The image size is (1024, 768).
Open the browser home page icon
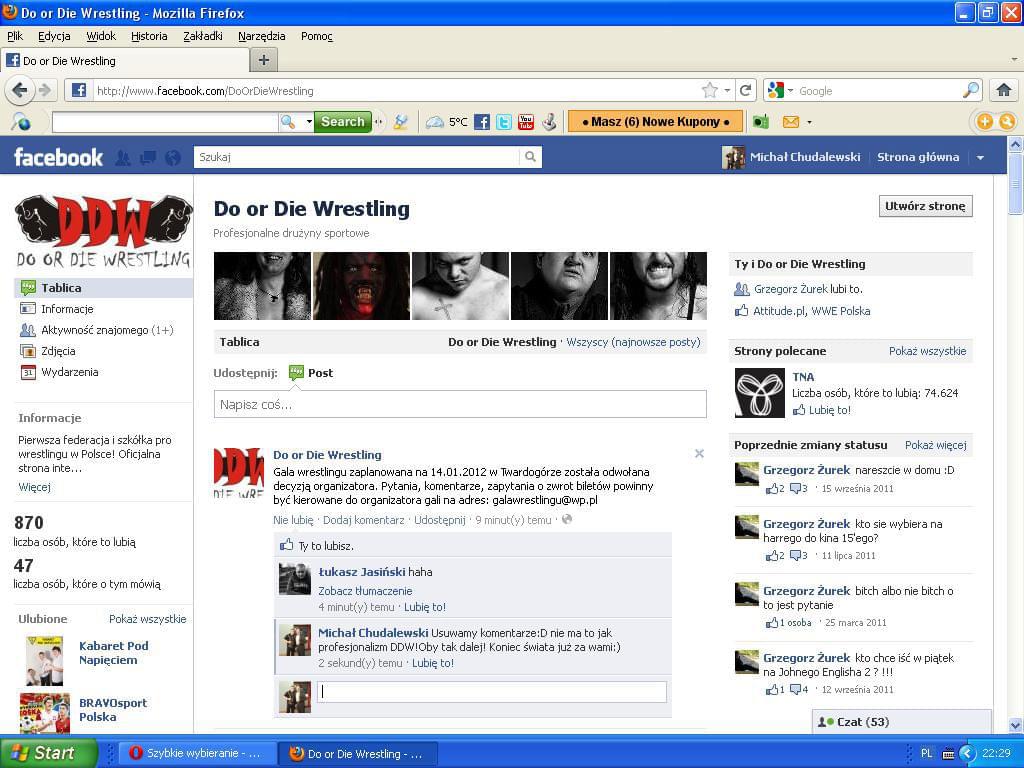click(x=1004, y=90)
